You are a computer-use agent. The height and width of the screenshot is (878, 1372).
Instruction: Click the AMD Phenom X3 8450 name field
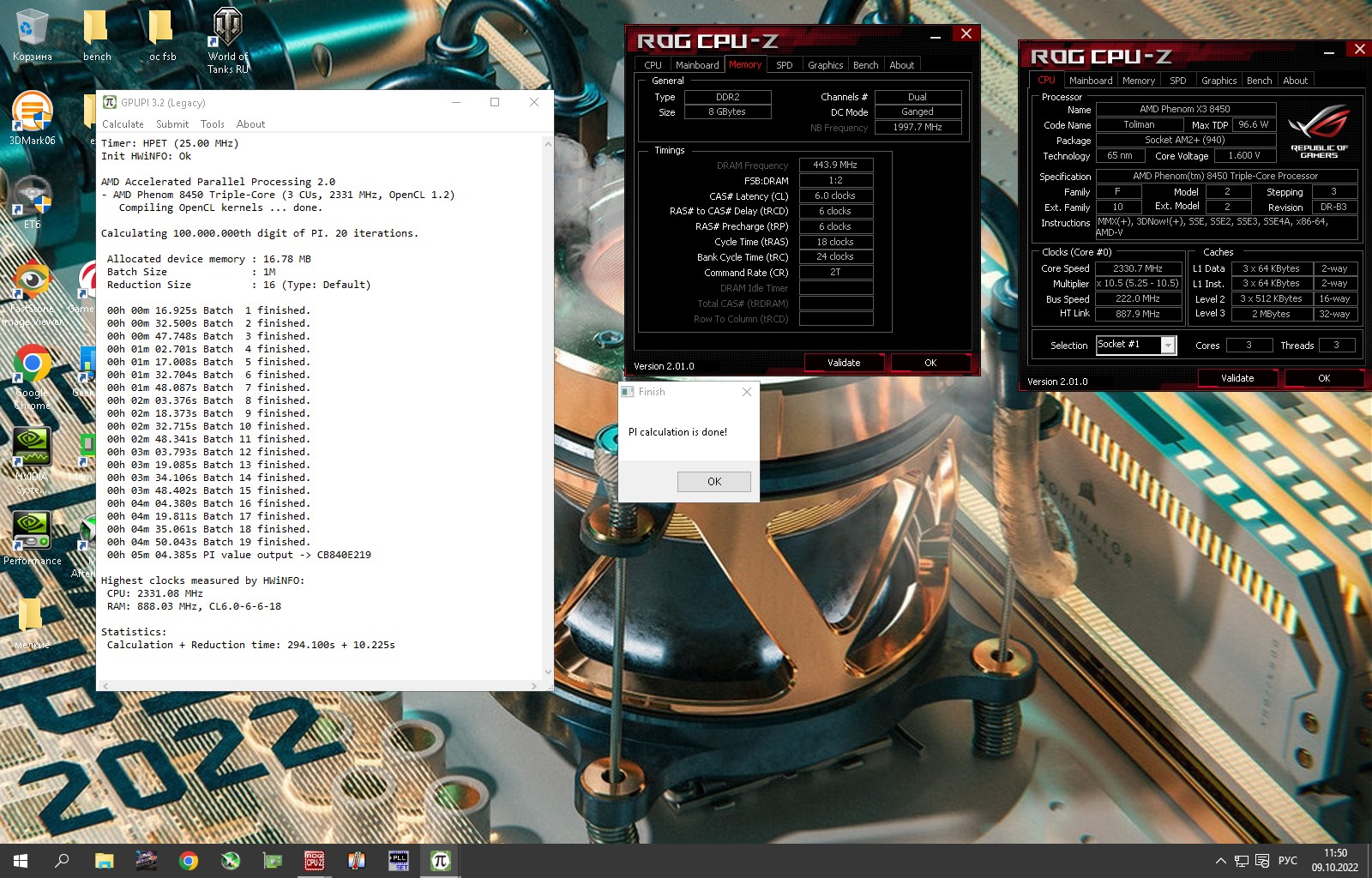[1185, 109]
